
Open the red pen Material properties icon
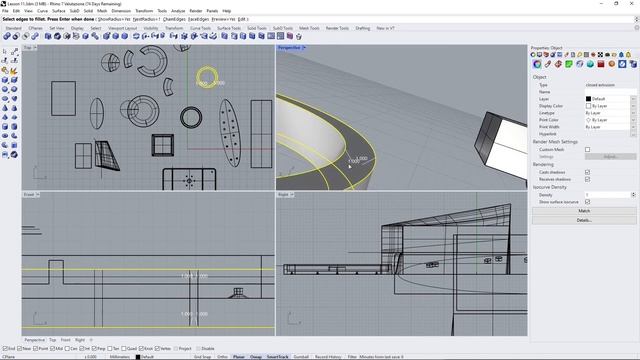(x=548, y=64)
